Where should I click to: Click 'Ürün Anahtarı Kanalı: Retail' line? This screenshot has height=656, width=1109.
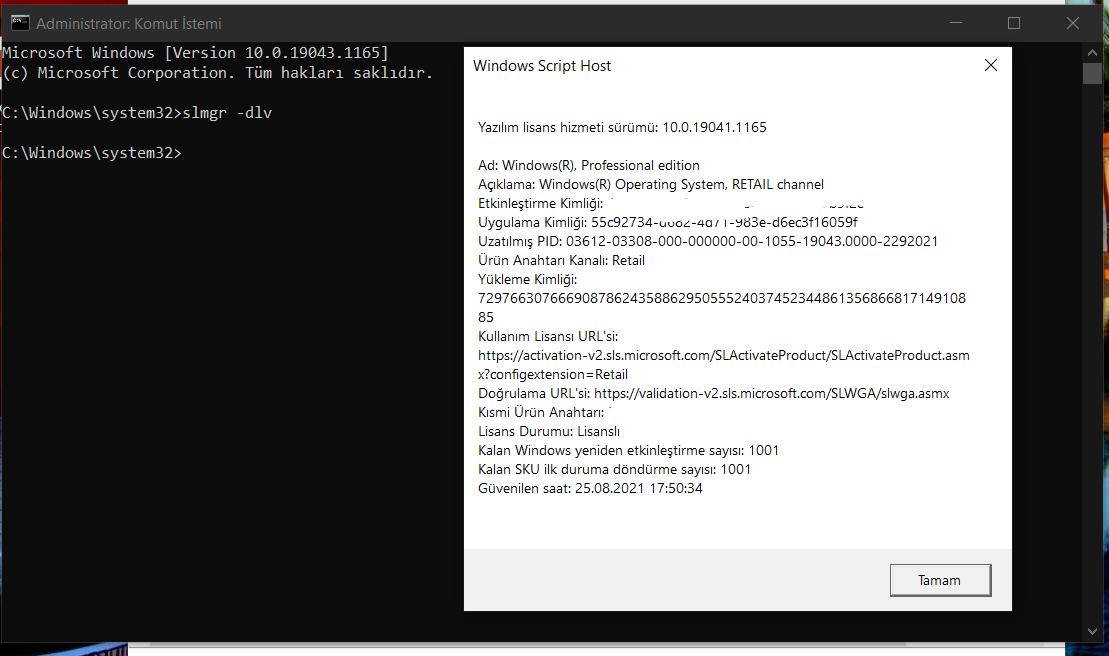click(x=561, y=261)
